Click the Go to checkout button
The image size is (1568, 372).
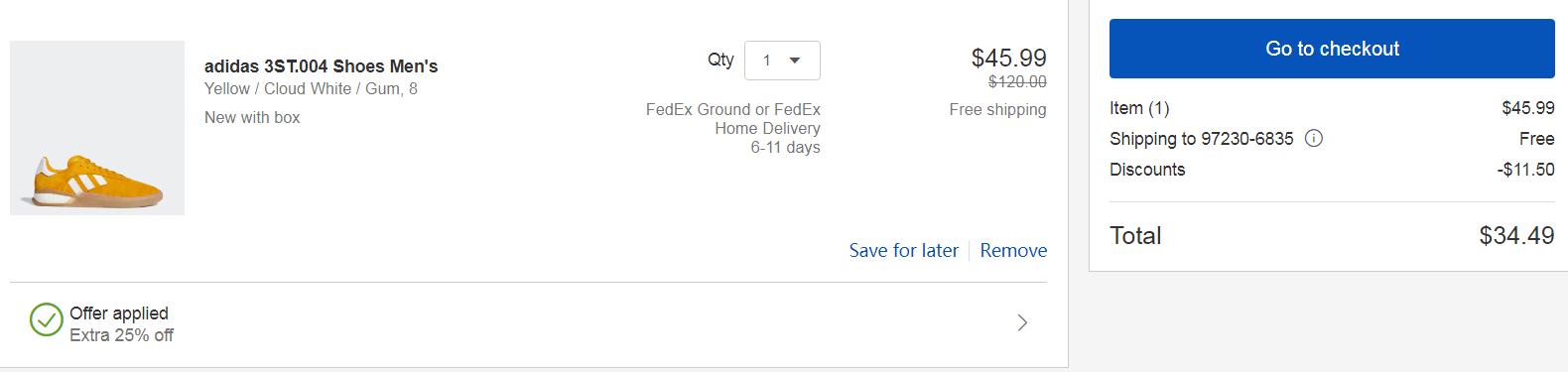click(x=1332, y=49)
